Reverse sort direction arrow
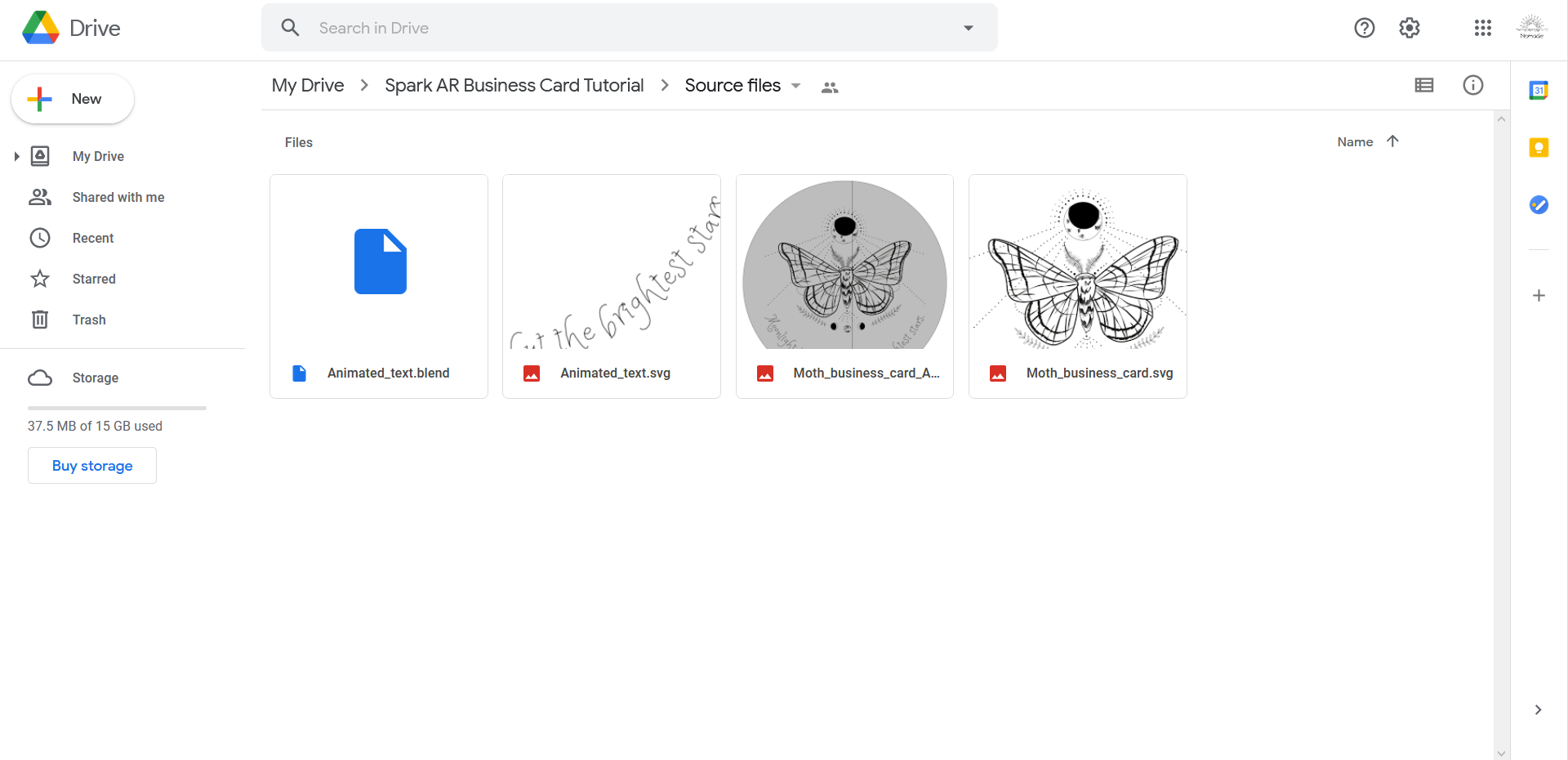 [1392, 141]
